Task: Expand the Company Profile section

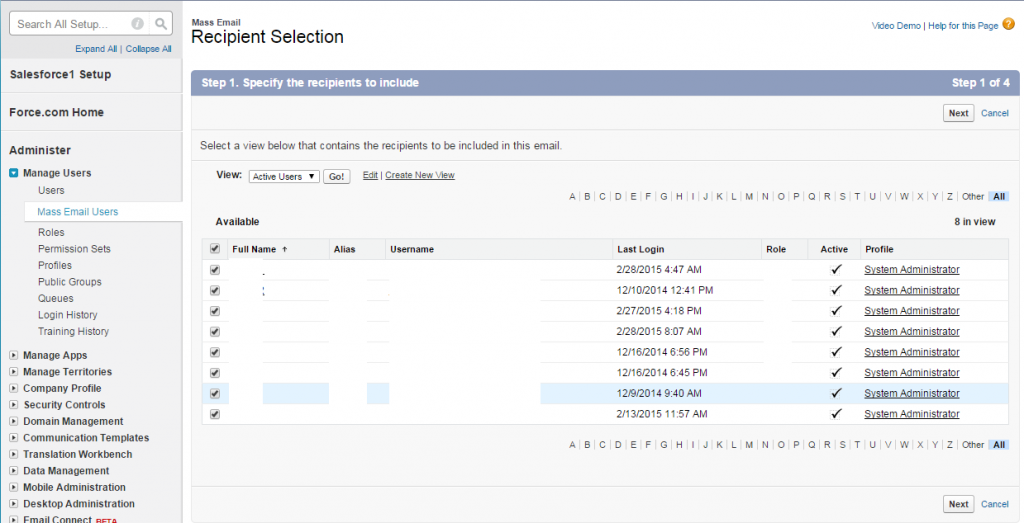Action: point(14,388)
